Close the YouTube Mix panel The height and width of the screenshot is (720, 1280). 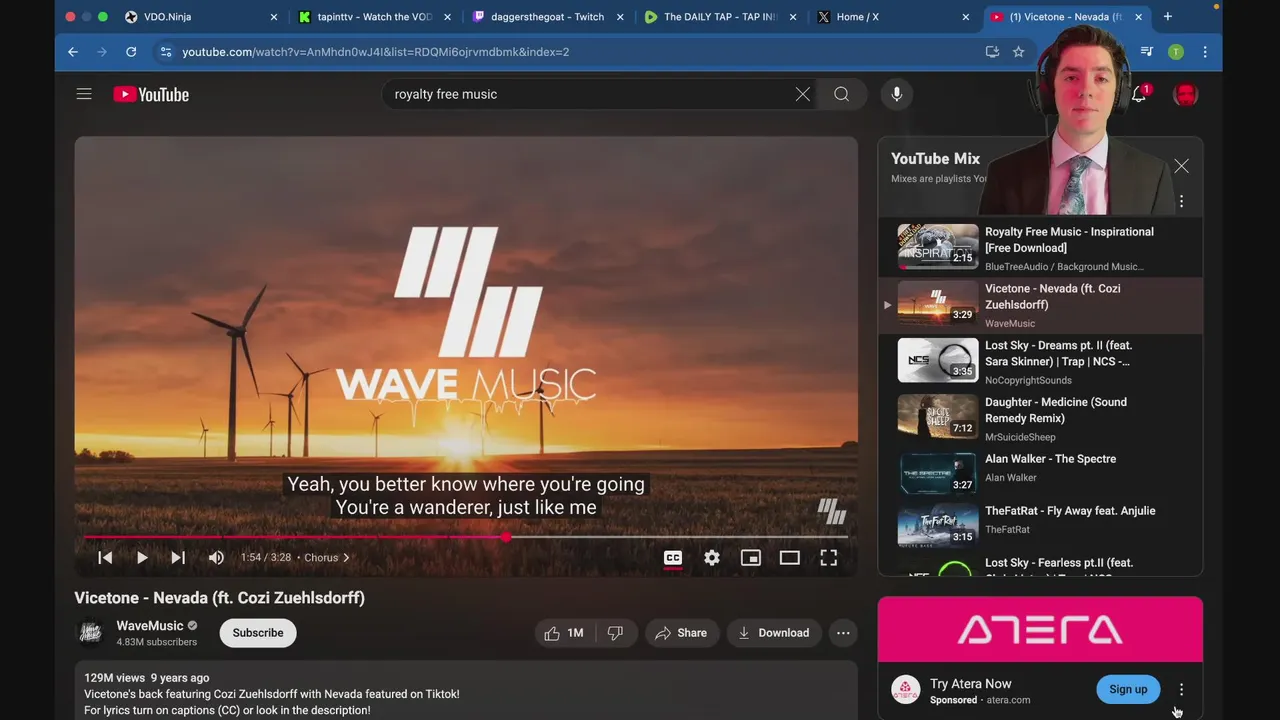(x=1181, y=166)
